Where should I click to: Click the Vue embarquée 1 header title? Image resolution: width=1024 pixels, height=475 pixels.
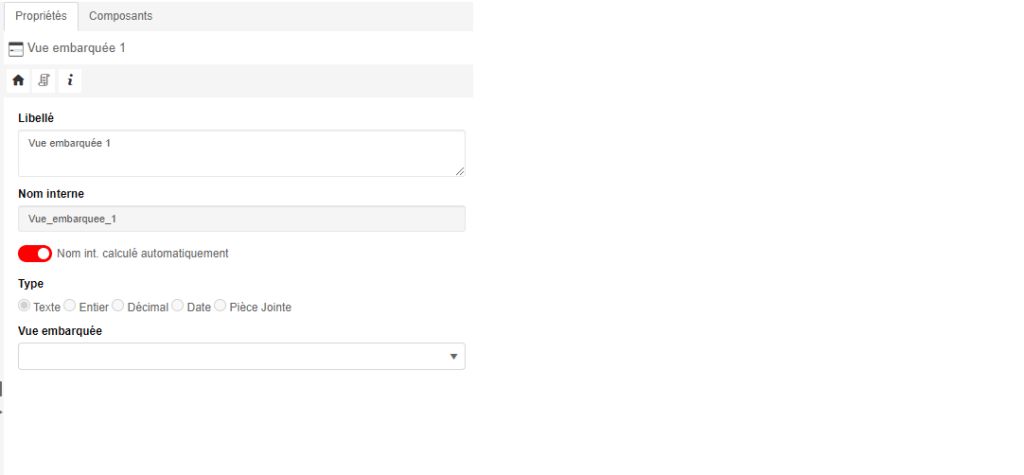(x=76, y=48)
